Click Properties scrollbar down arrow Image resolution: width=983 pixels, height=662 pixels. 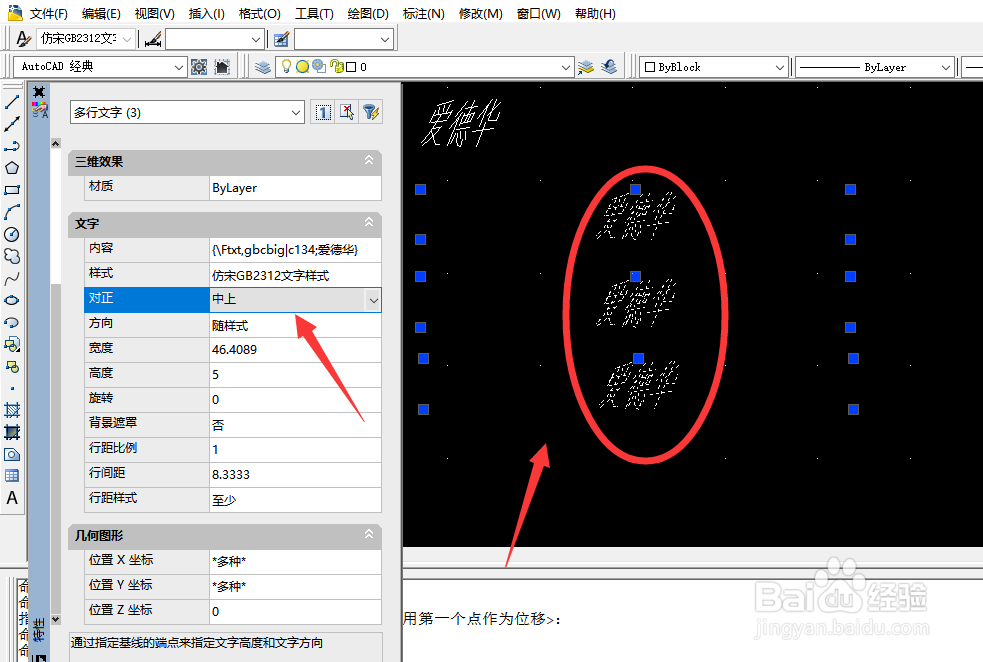56,619
